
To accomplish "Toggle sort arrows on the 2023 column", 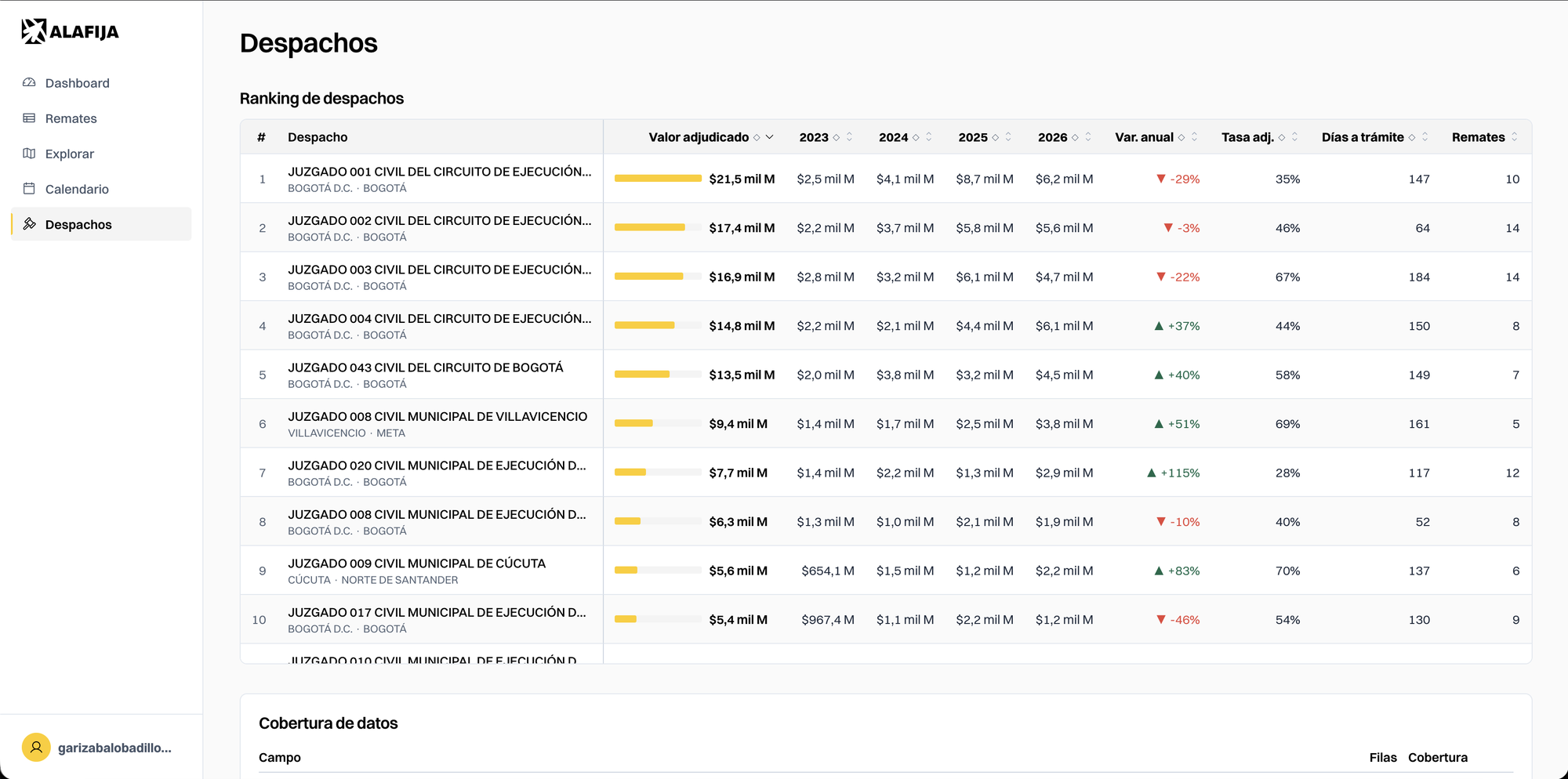I will point(849,137).
